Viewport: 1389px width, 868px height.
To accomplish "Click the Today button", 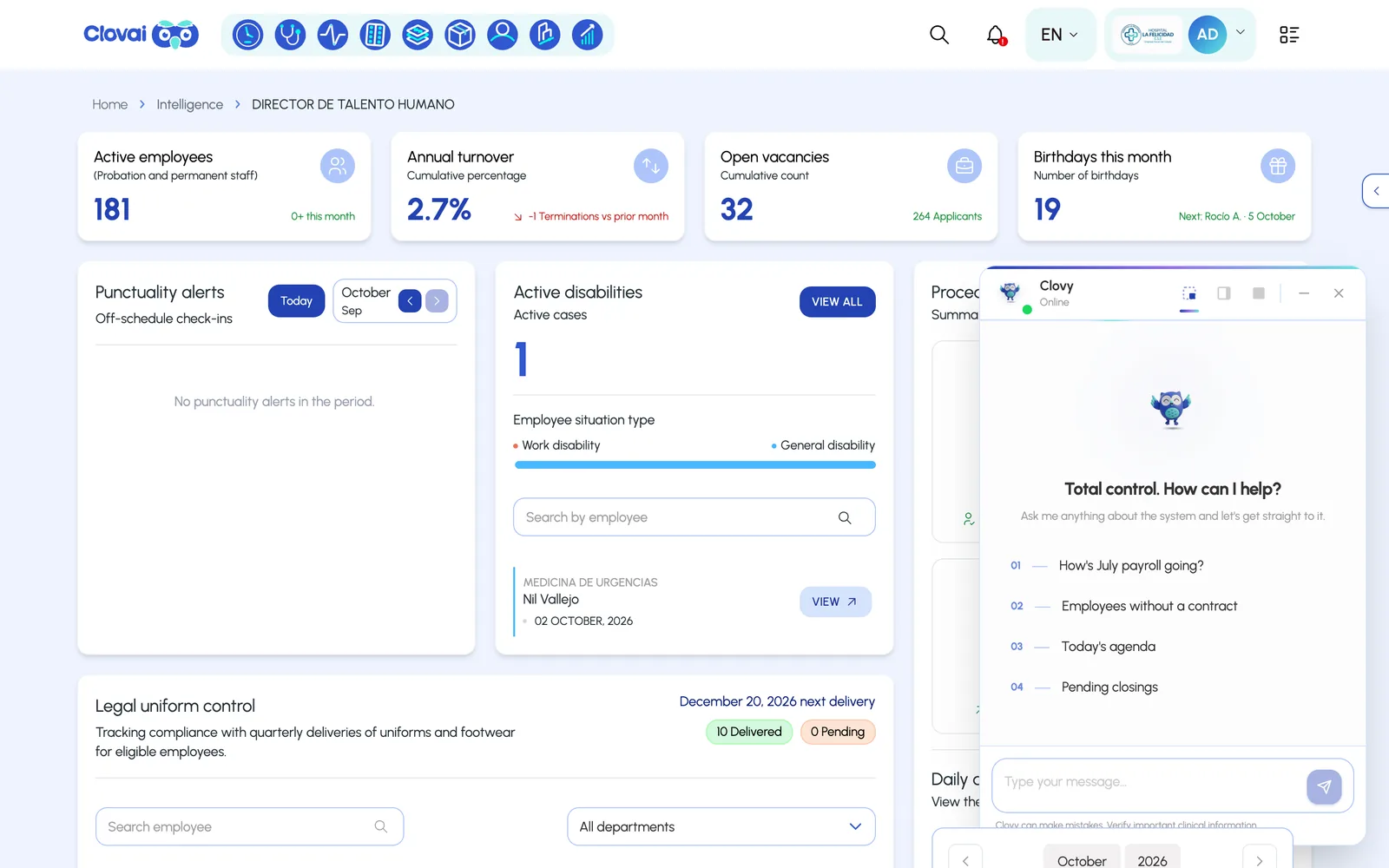I will pos(296,301).
